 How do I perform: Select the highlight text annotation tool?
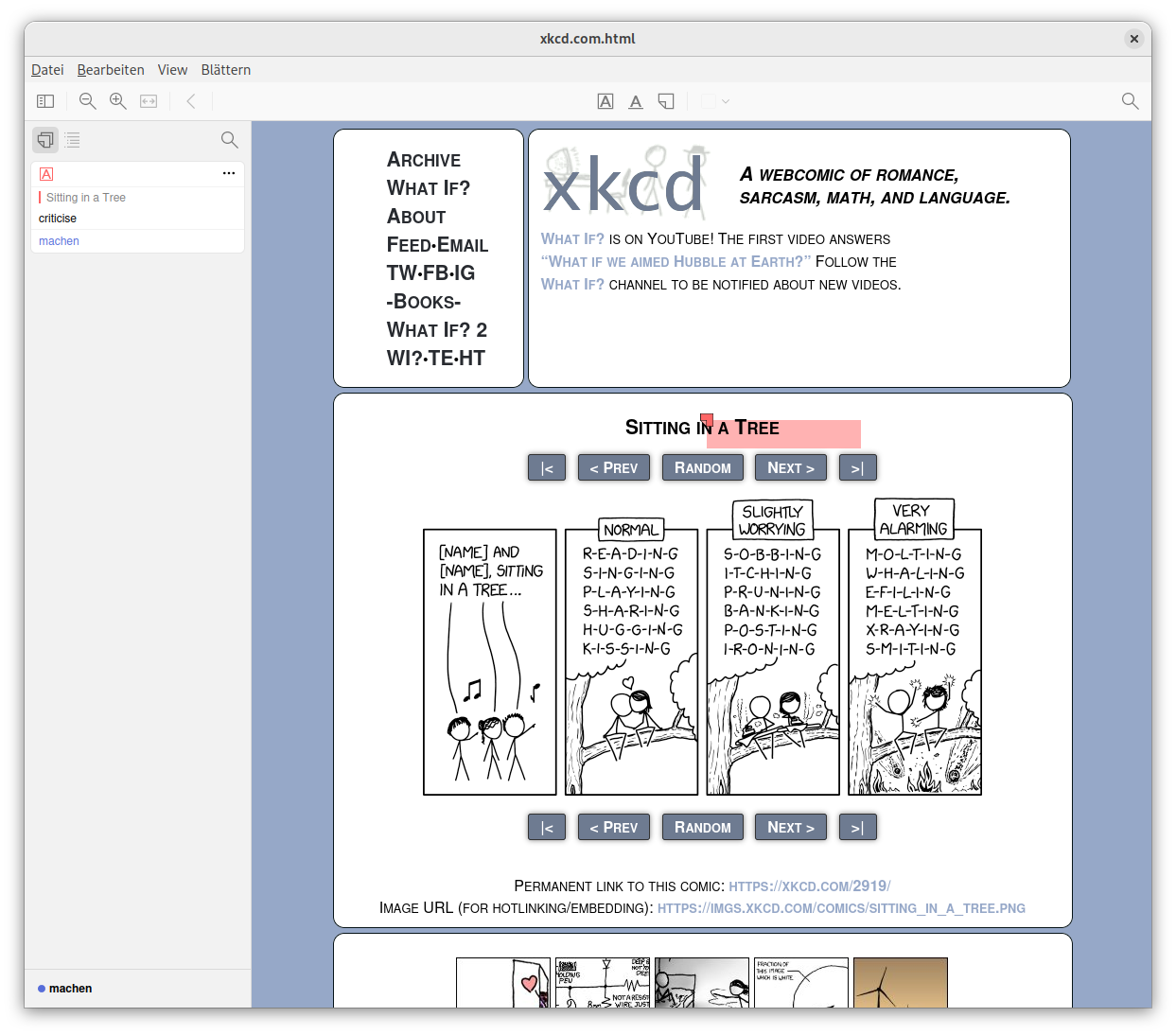coord(606,101)
